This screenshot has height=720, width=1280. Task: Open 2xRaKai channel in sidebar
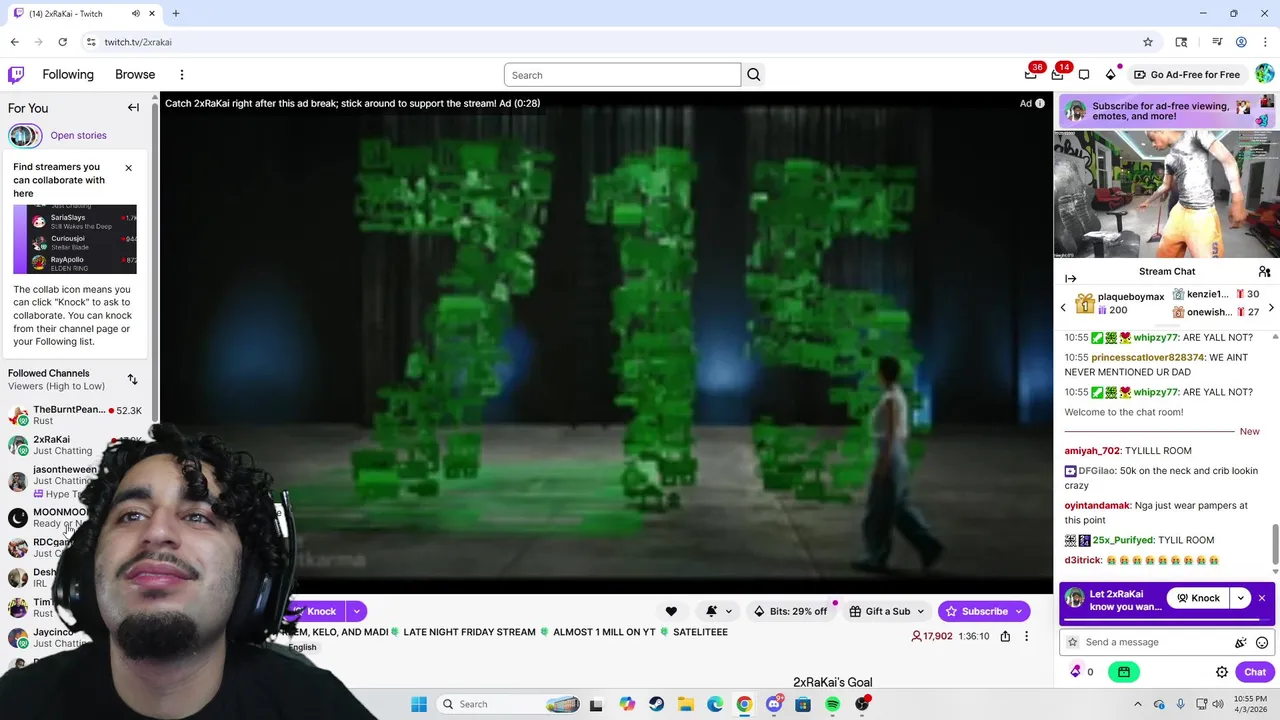[75, 445]
